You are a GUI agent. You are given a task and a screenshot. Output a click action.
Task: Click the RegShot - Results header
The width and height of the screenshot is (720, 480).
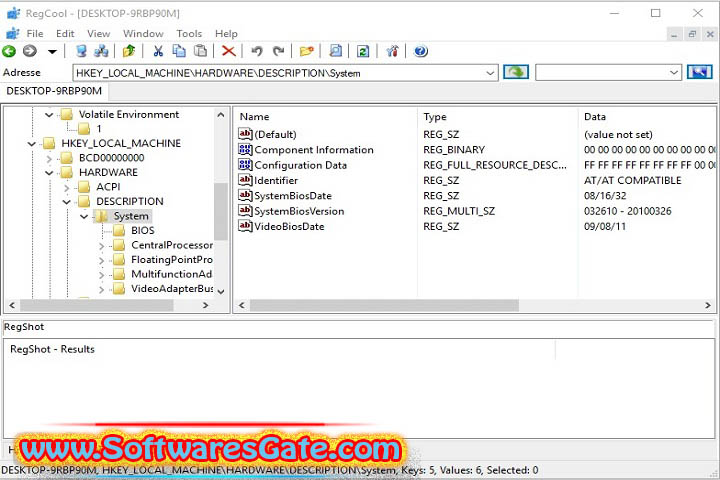[x=52, y=349]
